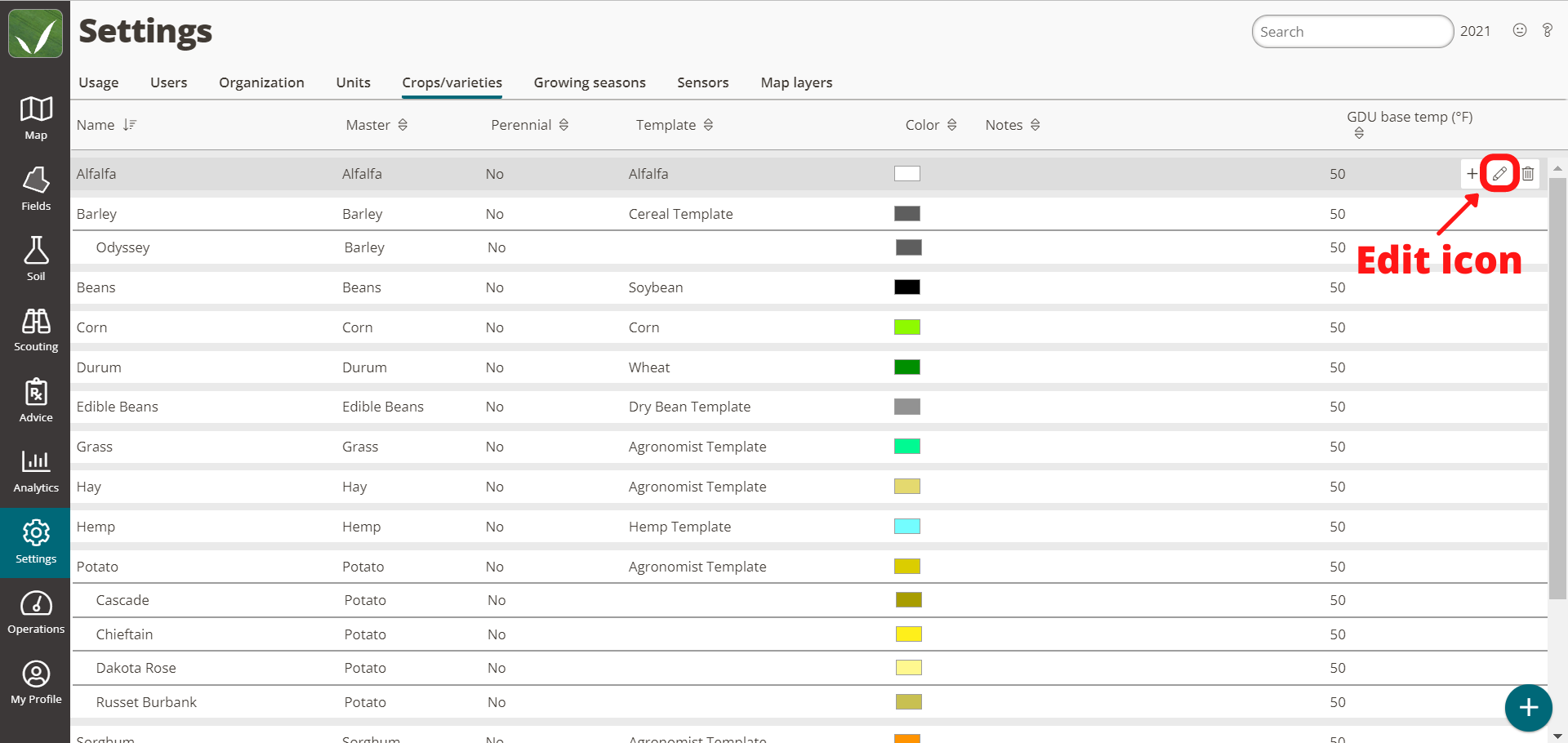
Task: Select the Hay crop name
Action: click(89, 487)
